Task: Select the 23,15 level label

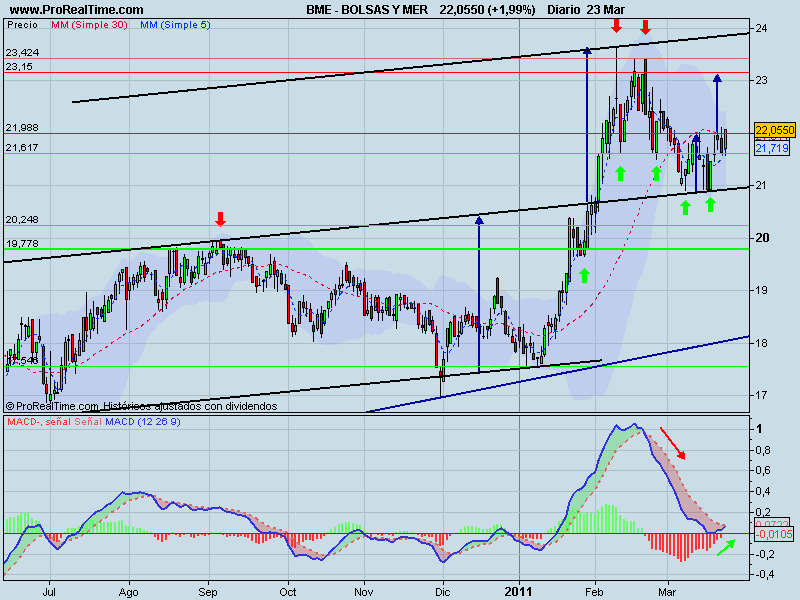Action: point(19,67)
